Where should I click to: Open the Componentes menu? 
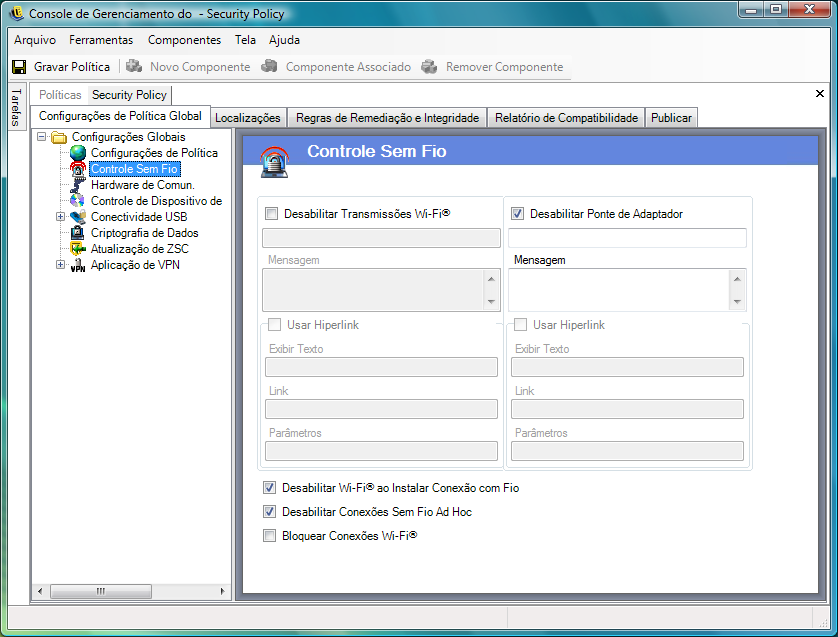(x=184, y=40)
